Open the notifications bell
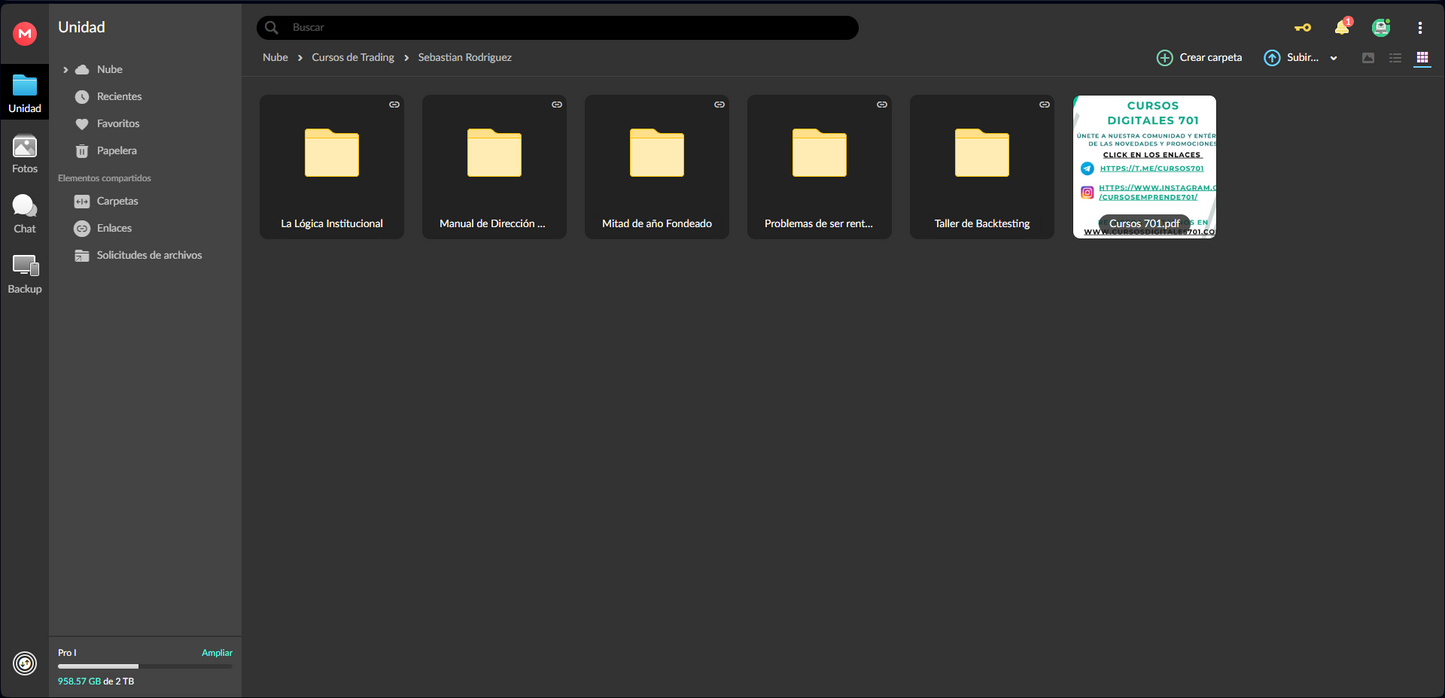The width and height of the screenshot is (1445, 698). point(1342,28)
